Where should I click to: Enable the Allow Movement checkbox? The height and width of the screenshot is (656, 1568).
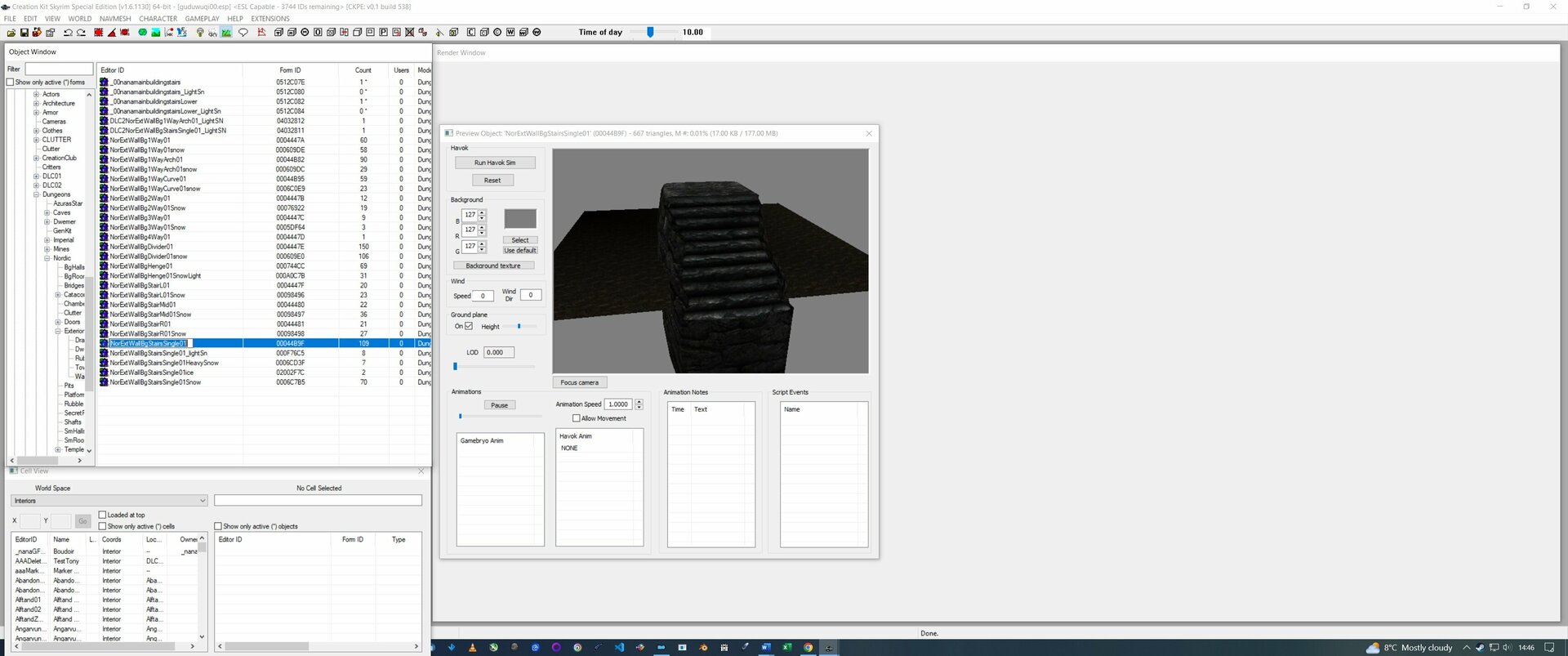[577, 418]
